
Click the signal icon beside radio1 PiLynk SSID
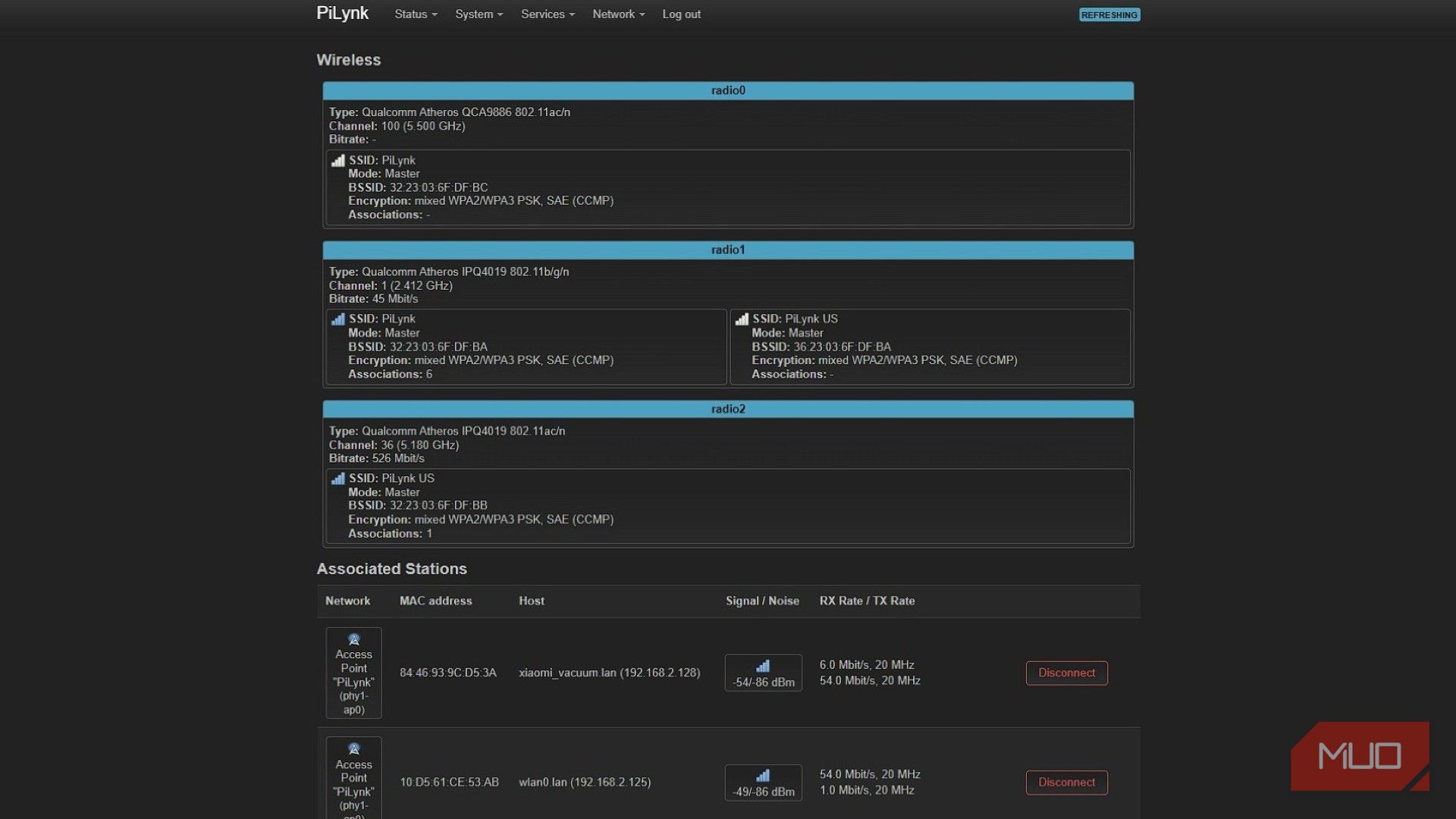point(338,319)
